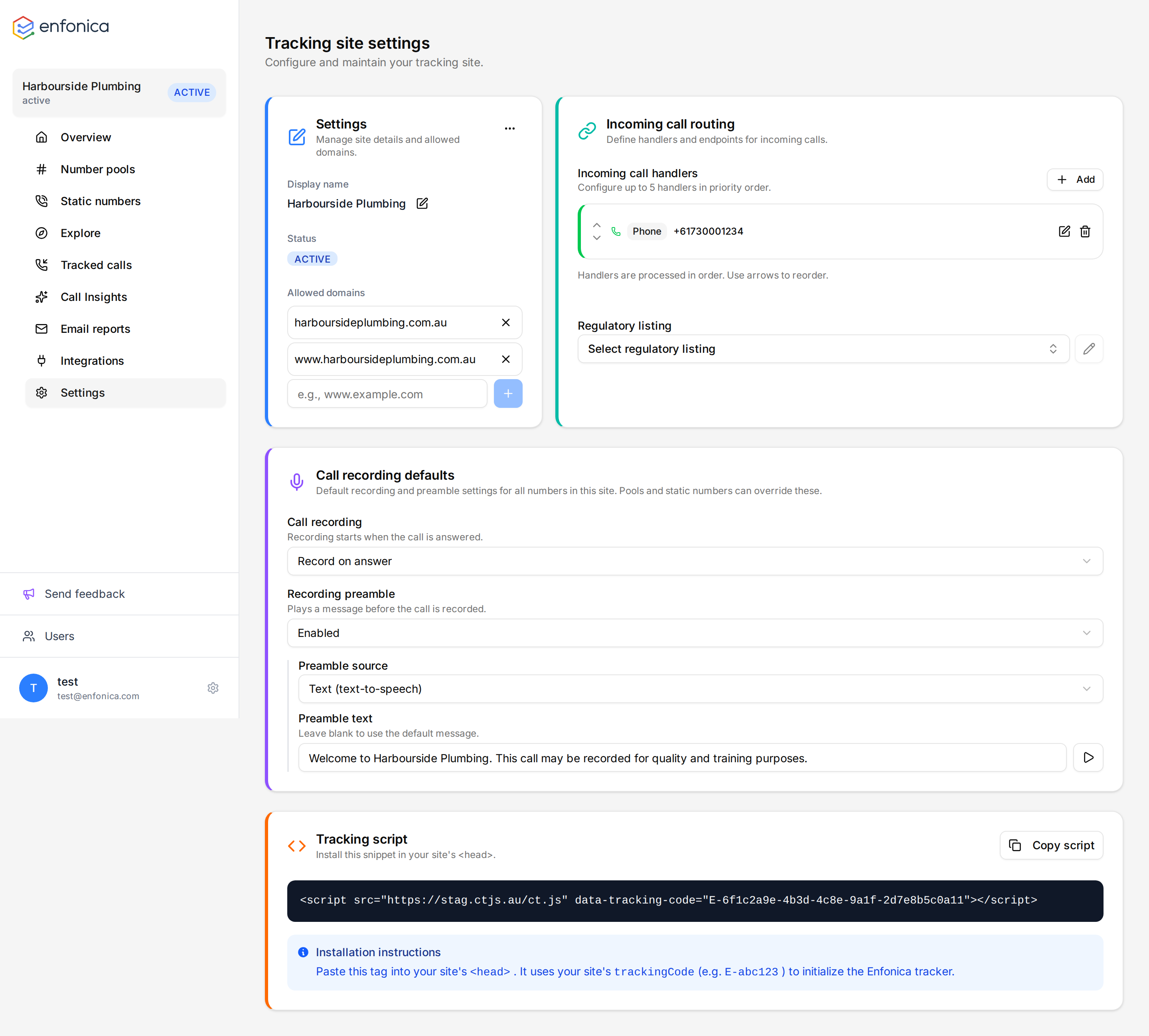1149x1036 pixels.
Task: Edit the +61730001234 phone handler
Action: point(1064,231)
